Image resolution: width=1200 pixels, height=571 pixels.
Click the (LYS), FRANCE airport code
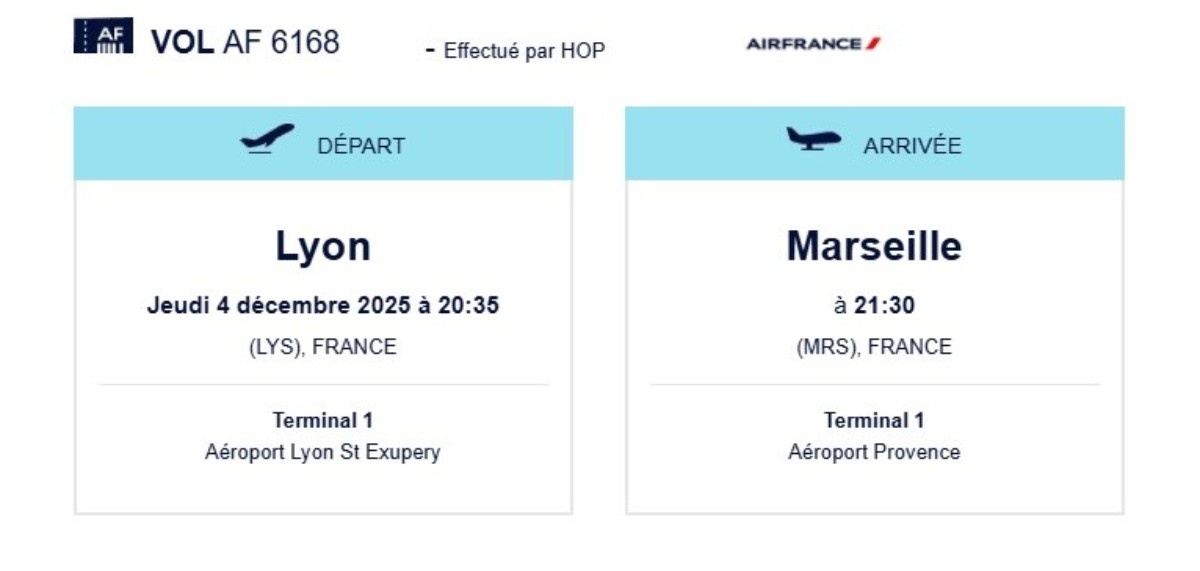323,347
